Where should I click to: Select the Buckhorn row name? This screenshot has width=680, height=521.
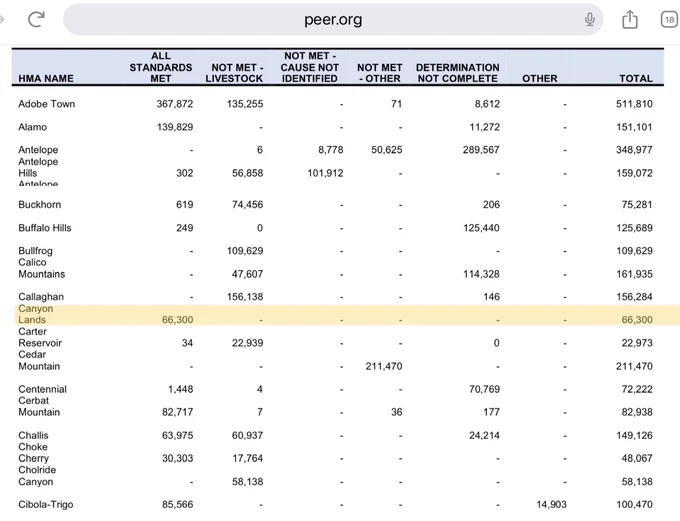coord(39,205)
